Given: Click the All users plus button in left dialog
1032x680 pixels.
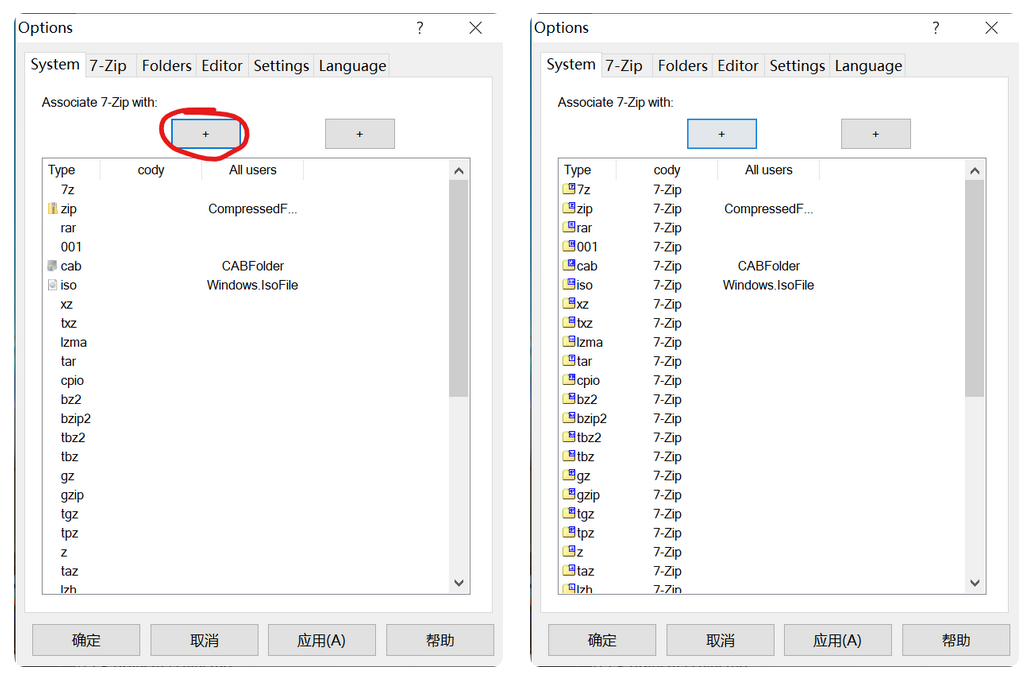Looking at the screenshot, I should pos(360,134).
